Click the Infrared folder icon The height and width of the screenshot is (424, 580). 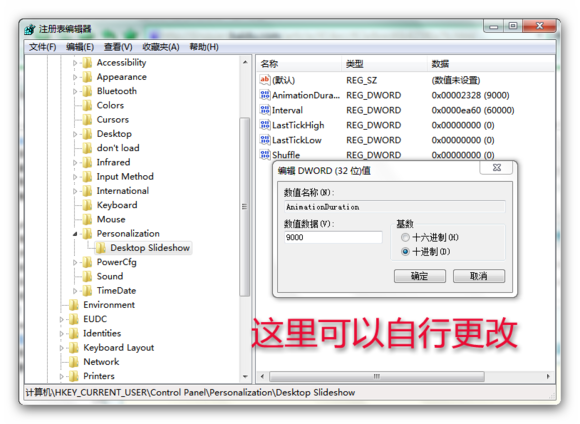tap(87, 162)
